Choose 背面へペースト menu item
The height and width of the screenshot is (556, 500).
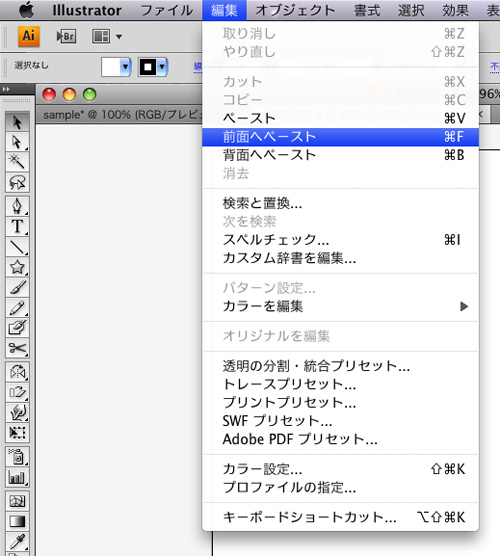[x=340, y=155]
